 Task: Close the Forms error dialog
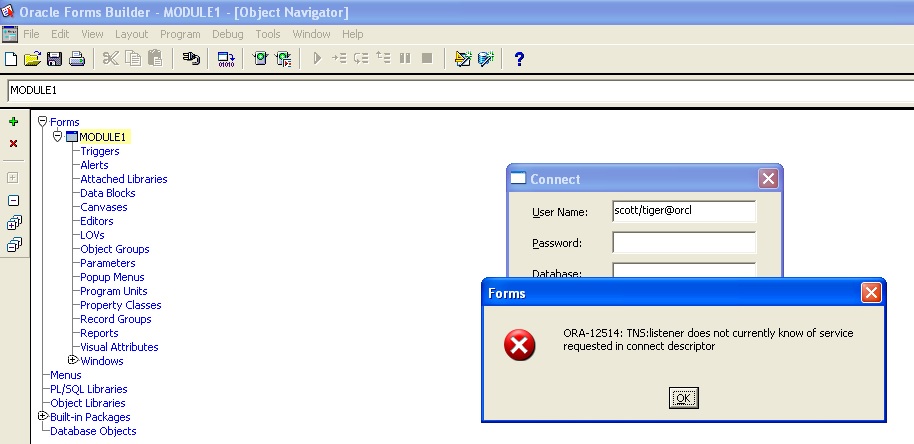[871, 293]
